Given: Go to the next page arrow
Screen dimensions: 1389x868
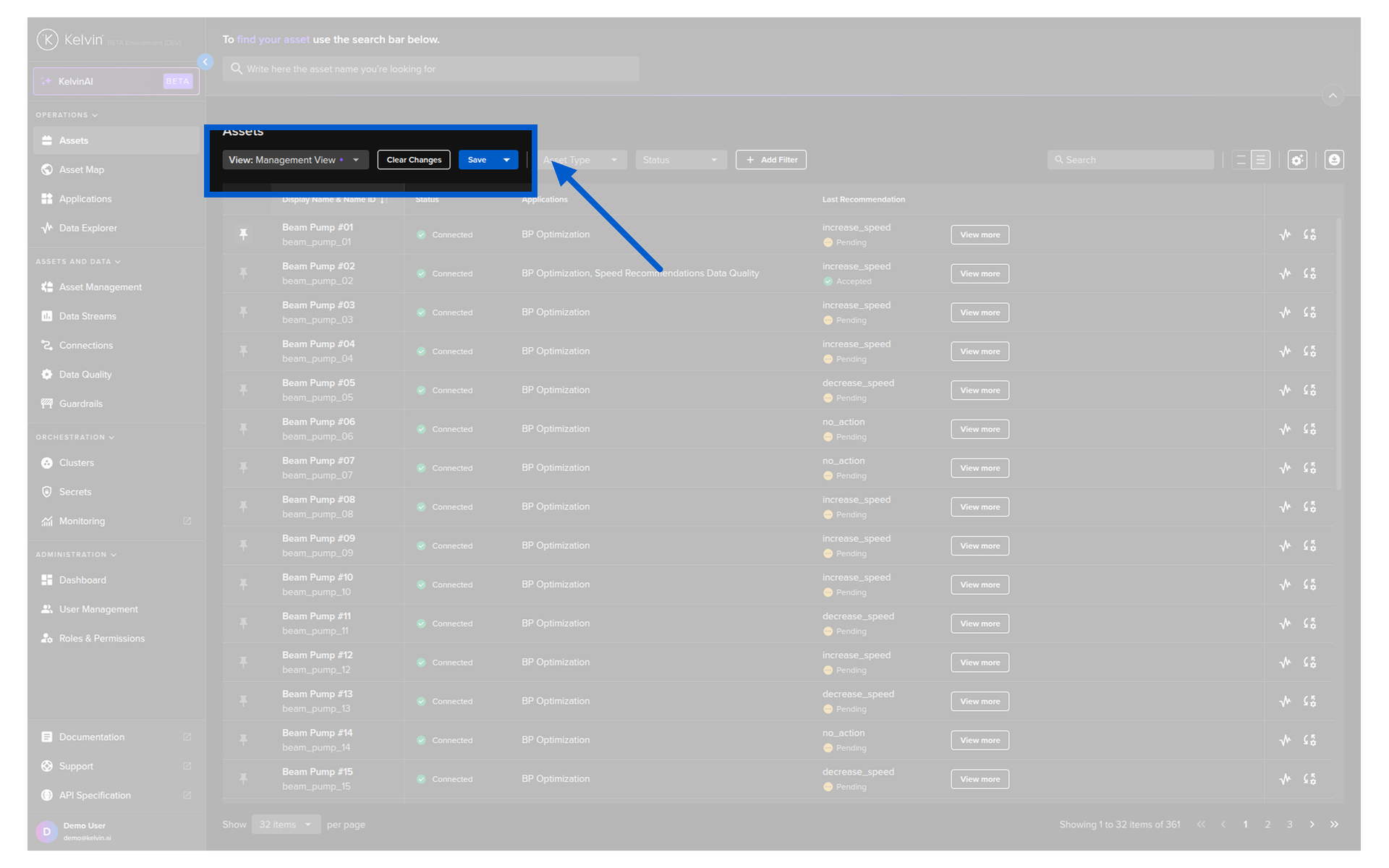Looking at the screenshot, I should click(x=1312, y=824).
